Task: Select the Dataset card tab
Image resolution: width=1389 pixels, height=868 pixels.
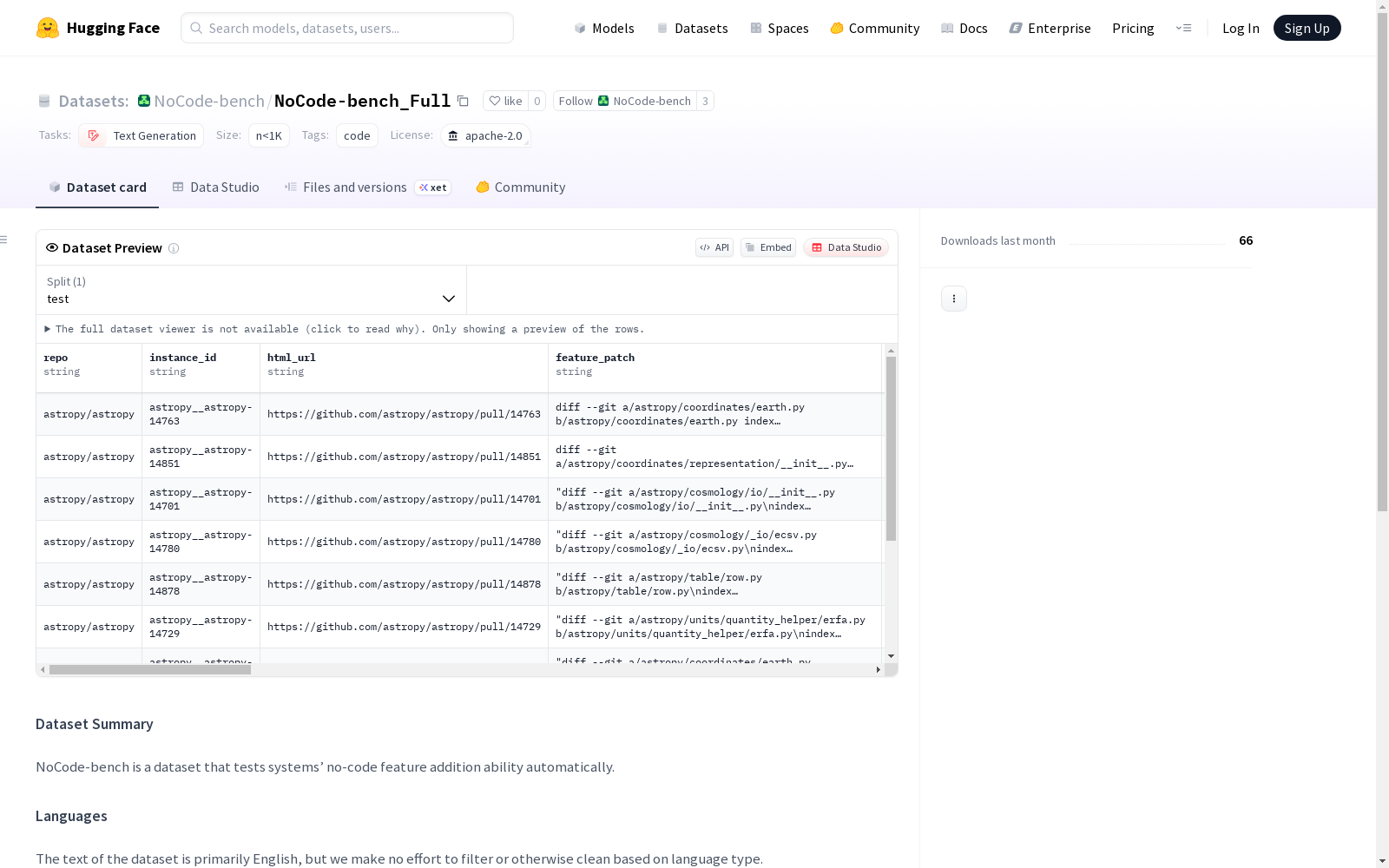Action: click(97, 187)
